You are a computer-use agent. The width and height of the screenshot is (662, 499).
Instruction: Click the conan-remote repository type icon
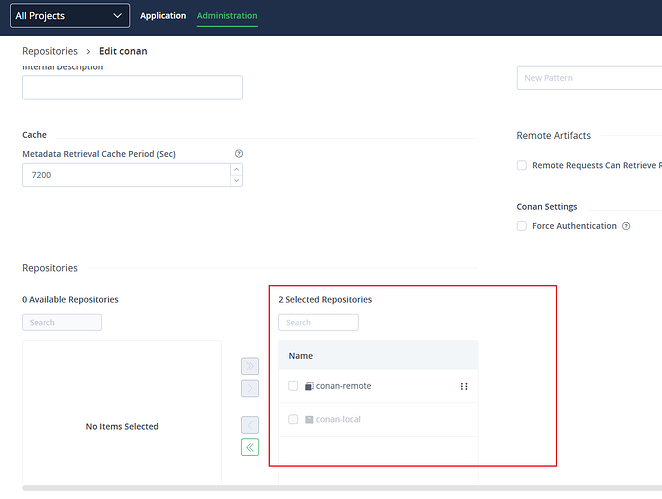coord(309,386)
